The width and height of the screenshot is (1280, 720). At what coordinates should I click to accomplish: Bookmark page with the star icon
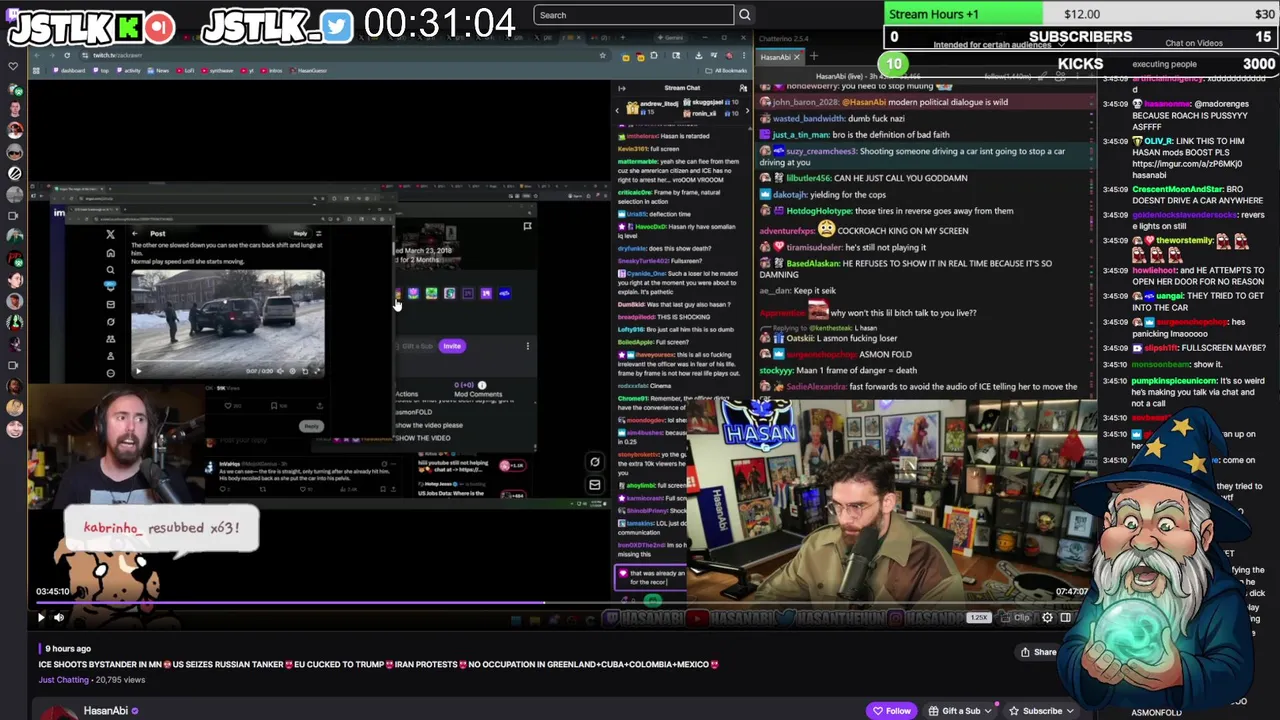(x=603, y=55)
